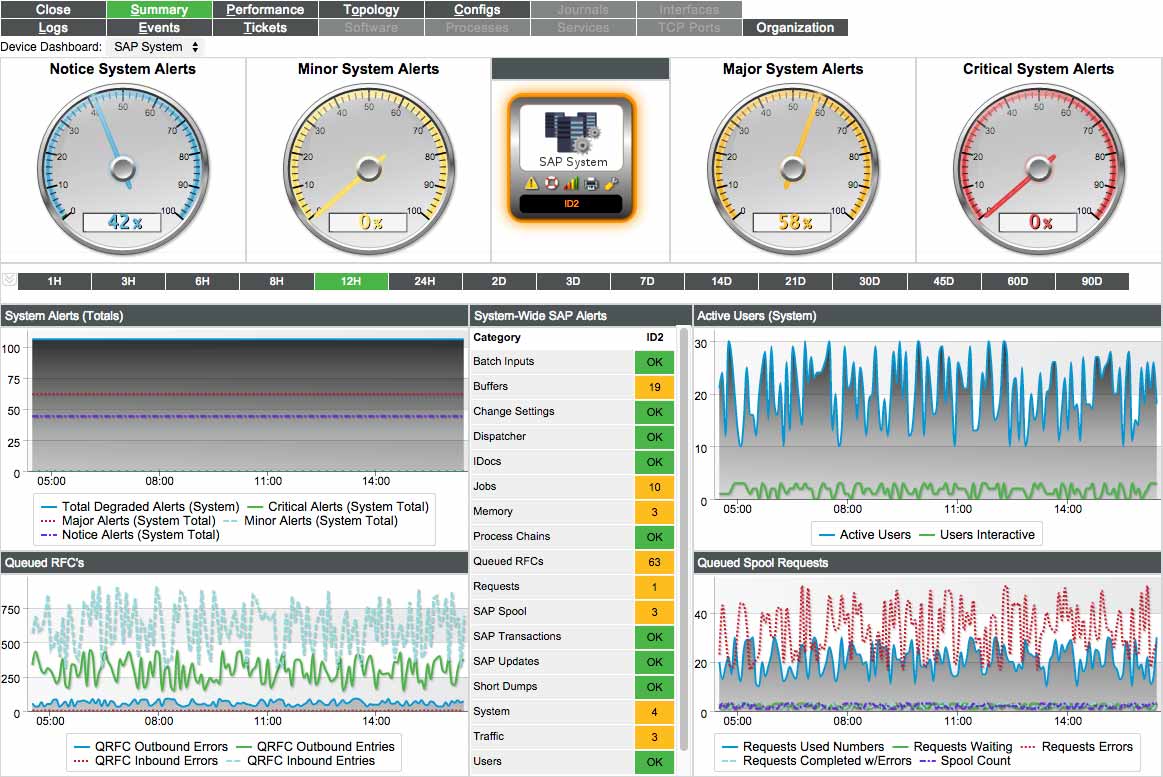The height and width of the screenshot is (777, 1163).
Task: Open the Configs tab
Action: (x=477, y=10)
